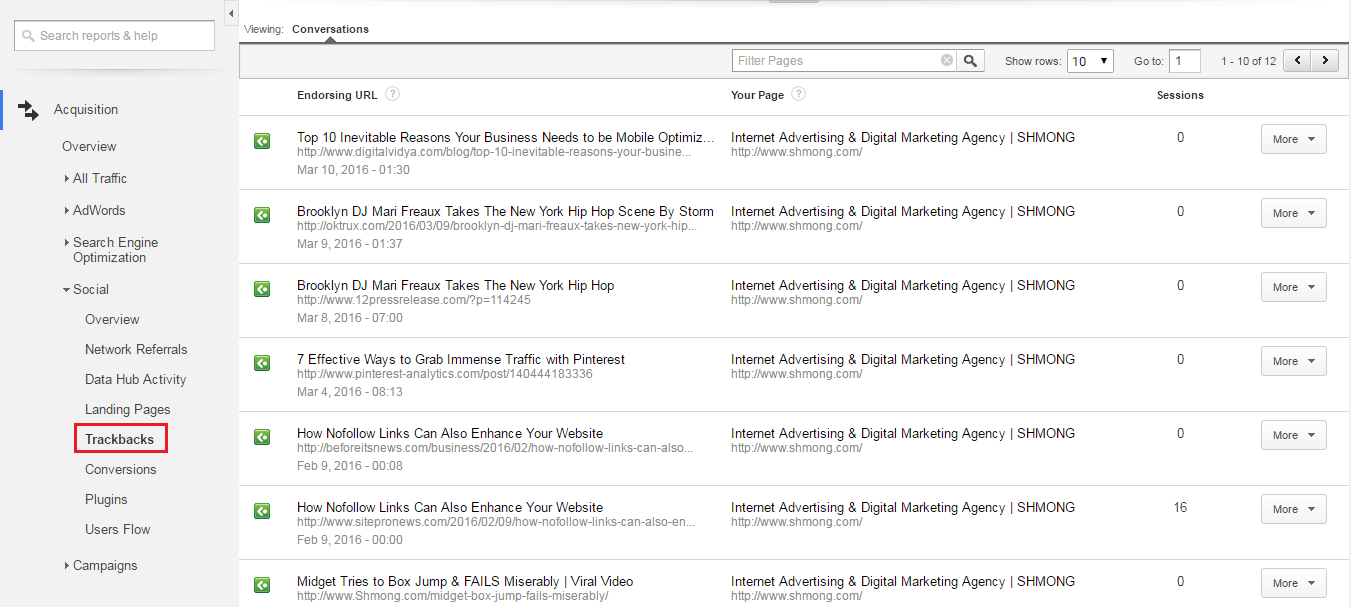Open the Plugins report
The width and height of the screenshot is (1351, 607).
pyautogui.click(x=106, y=499)
